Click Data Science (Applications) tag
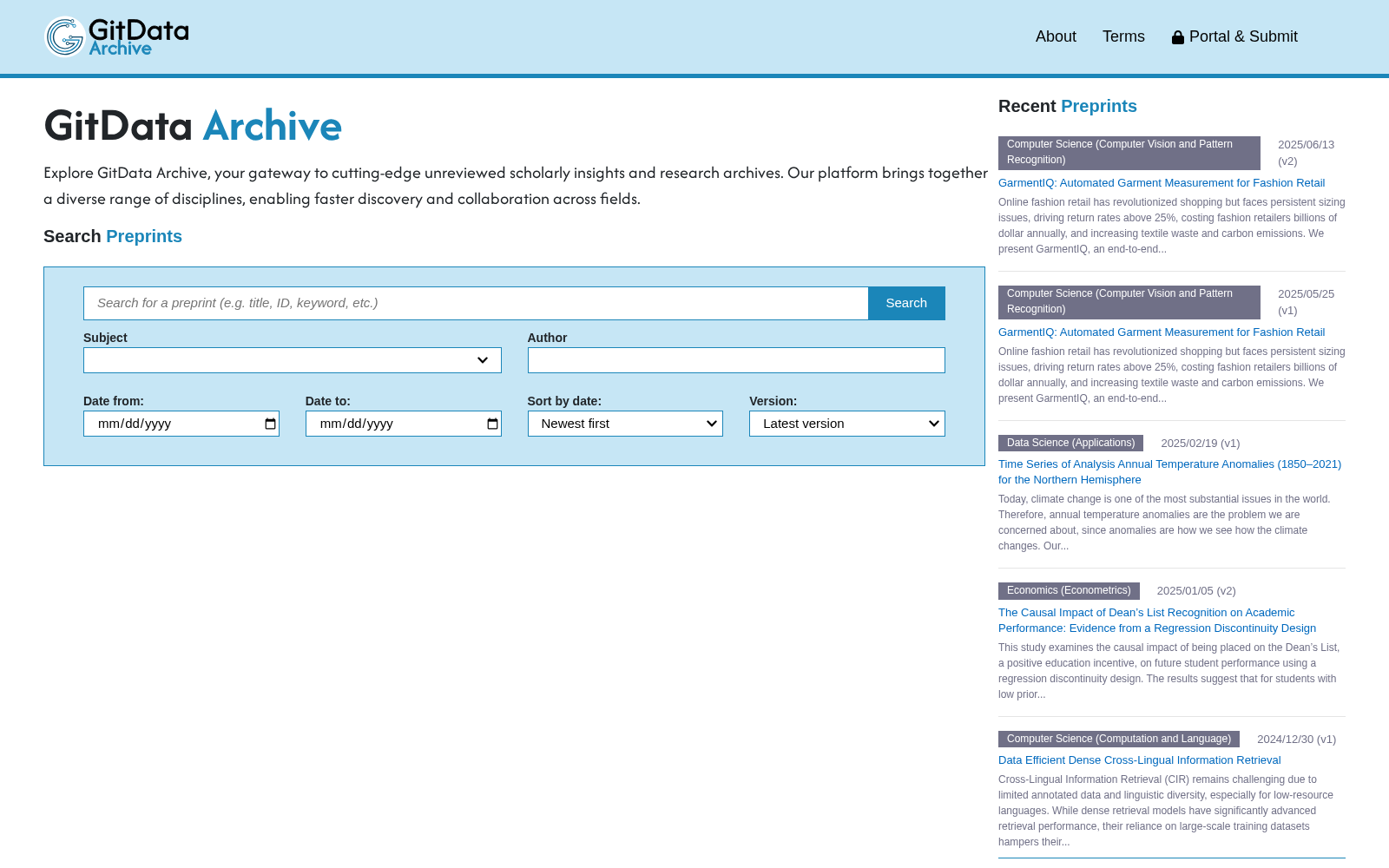 pos(1070,443)
